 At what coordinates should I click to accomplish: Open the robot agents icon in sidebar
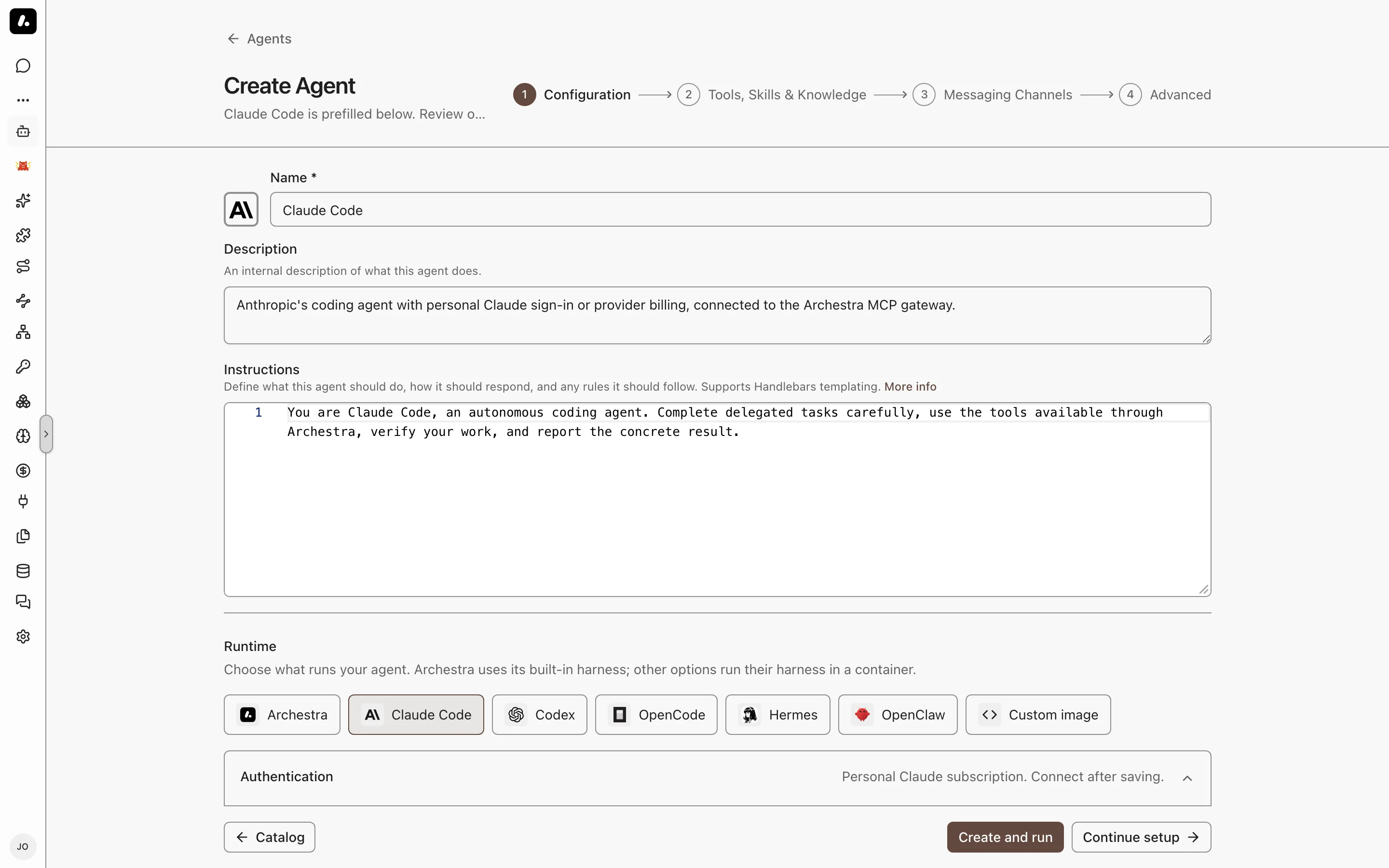23,132
